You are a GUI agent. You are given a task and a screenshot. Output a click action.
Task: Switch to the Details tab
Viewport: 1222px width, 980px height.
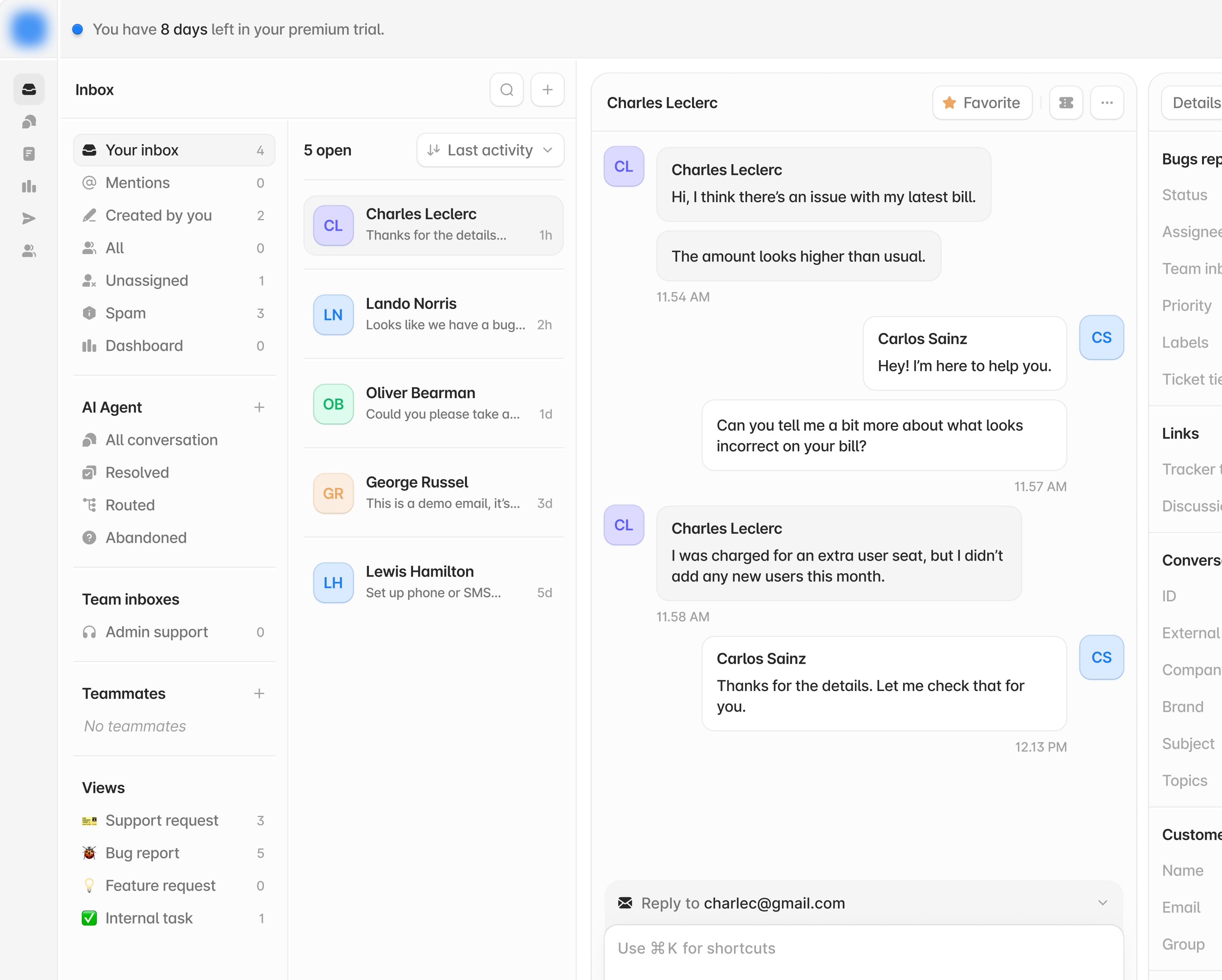1196,103
